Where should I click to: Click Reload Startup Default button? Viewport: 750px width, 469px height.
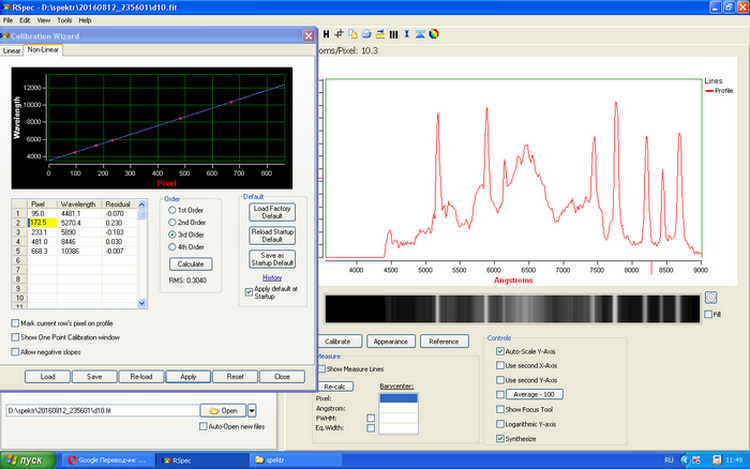click(x=272, y=236)
